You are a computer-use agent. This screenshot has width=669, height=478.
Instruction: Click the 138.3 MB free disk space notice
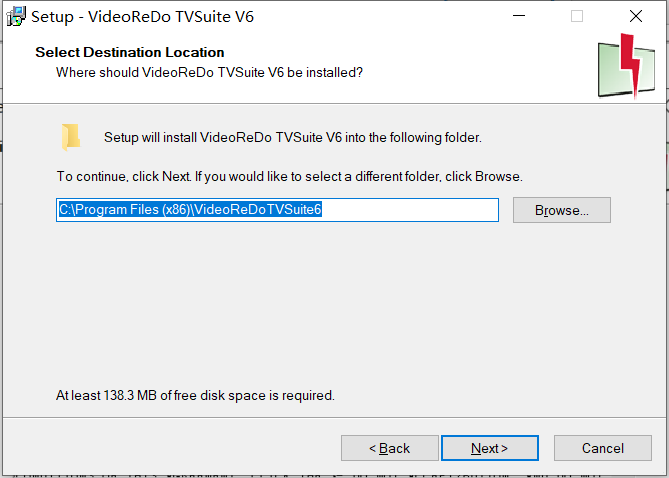click(195, 395)
